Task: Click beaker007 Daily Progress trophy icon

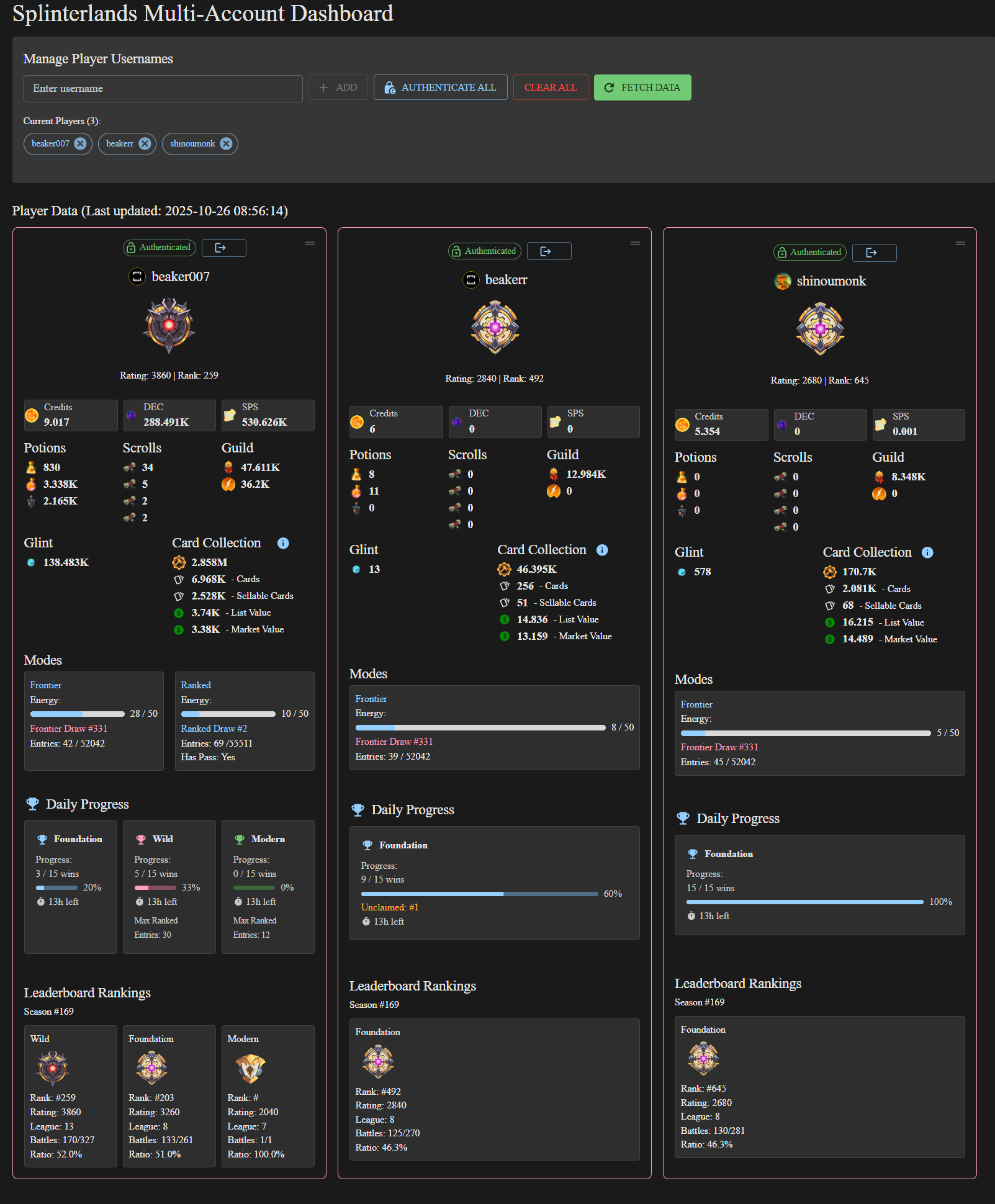Action: [x=32, y=804]
